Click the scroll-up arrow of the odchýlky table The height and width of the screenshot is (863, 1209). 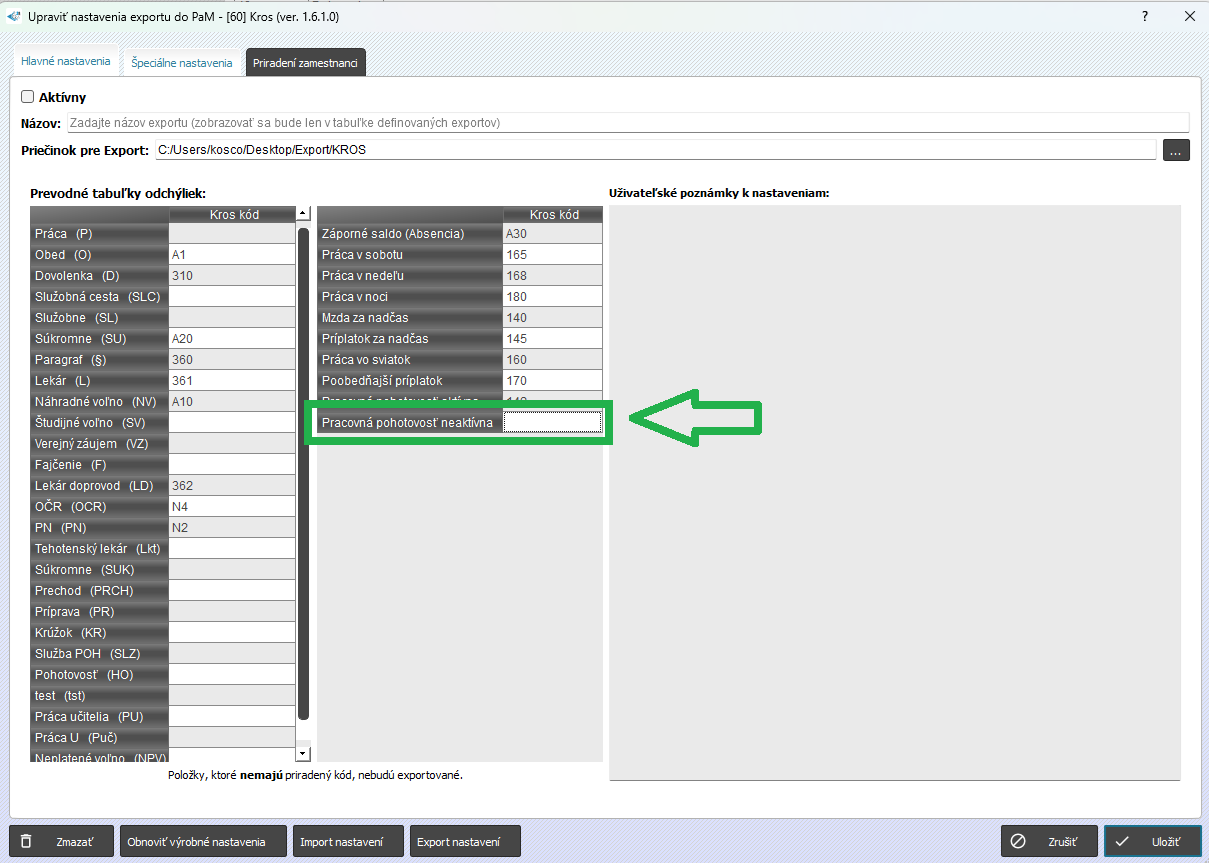pos(303,213)
